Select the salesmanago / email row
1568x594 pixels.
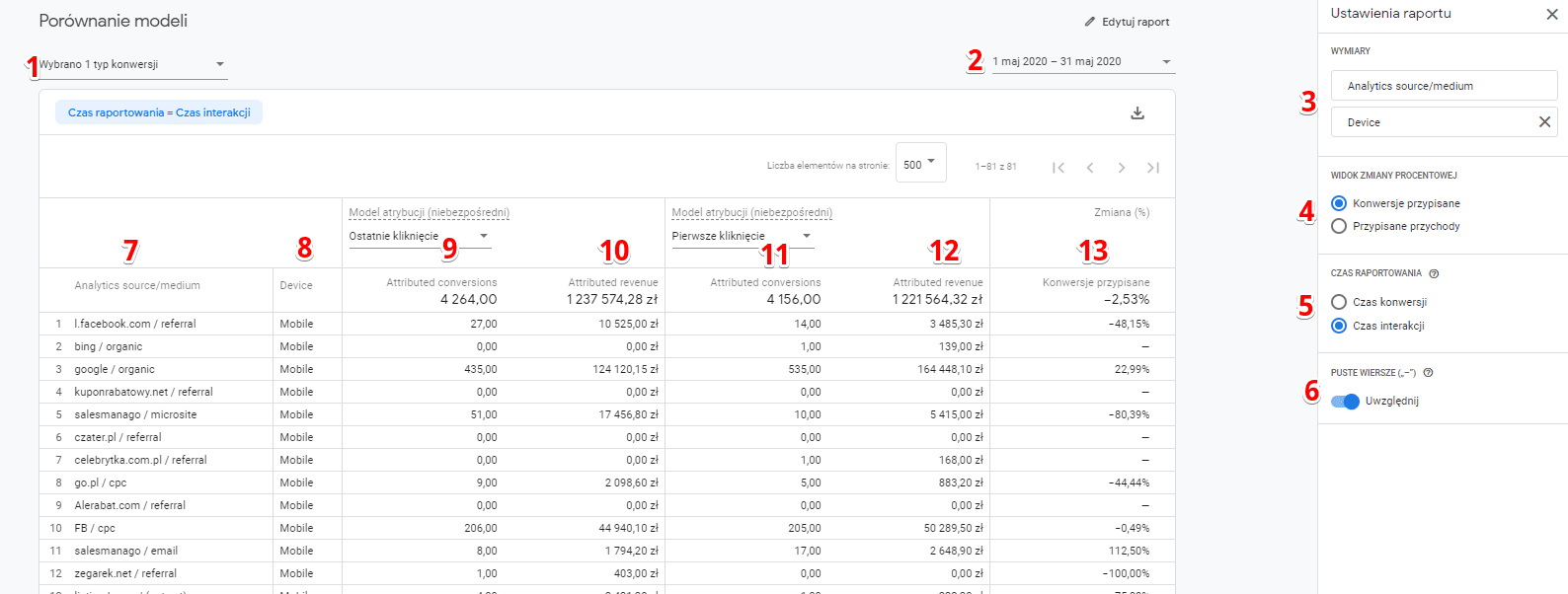[607, 551]
